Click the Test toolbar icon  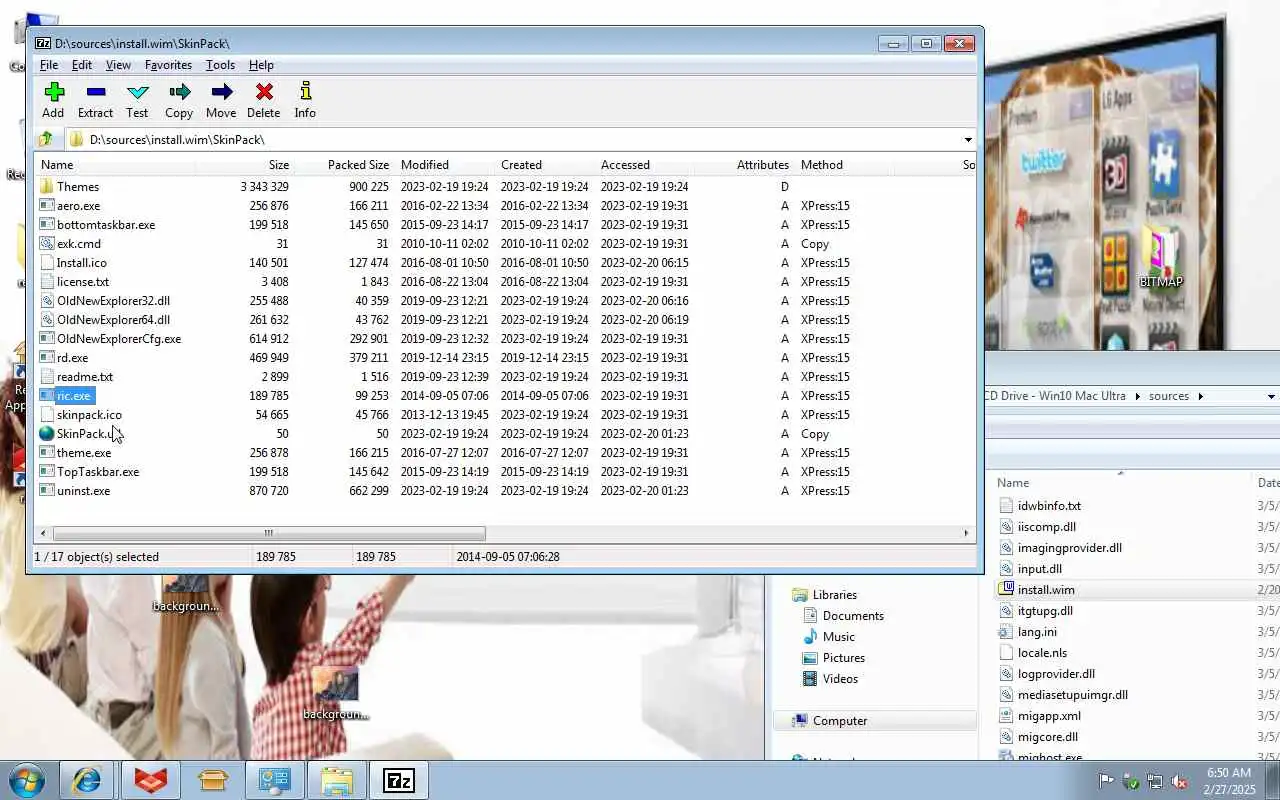(138, 92)
